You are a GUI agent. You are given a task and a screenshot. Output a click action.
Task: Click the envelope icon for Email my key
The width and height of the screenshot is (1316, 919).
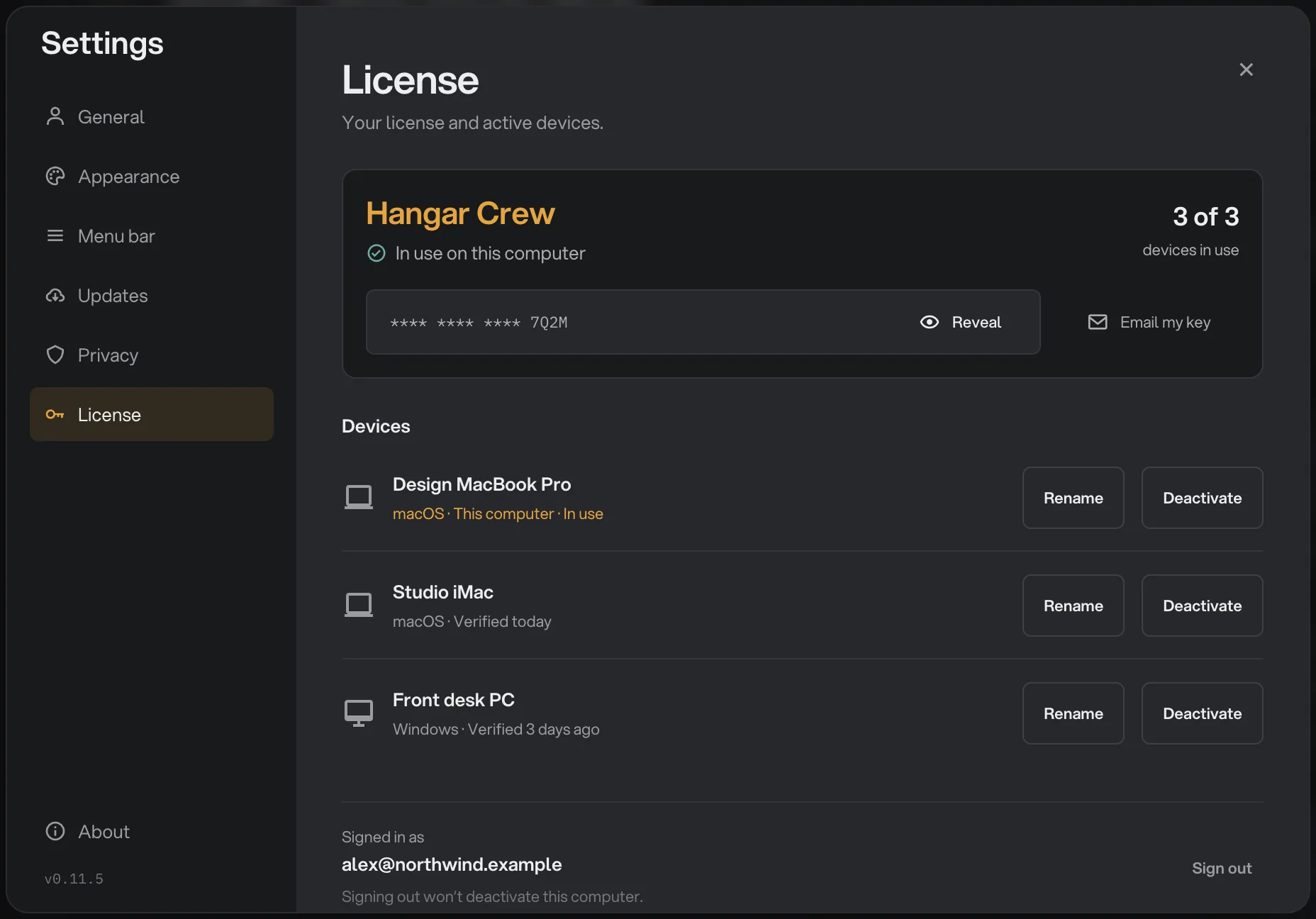click(1098, 322)
